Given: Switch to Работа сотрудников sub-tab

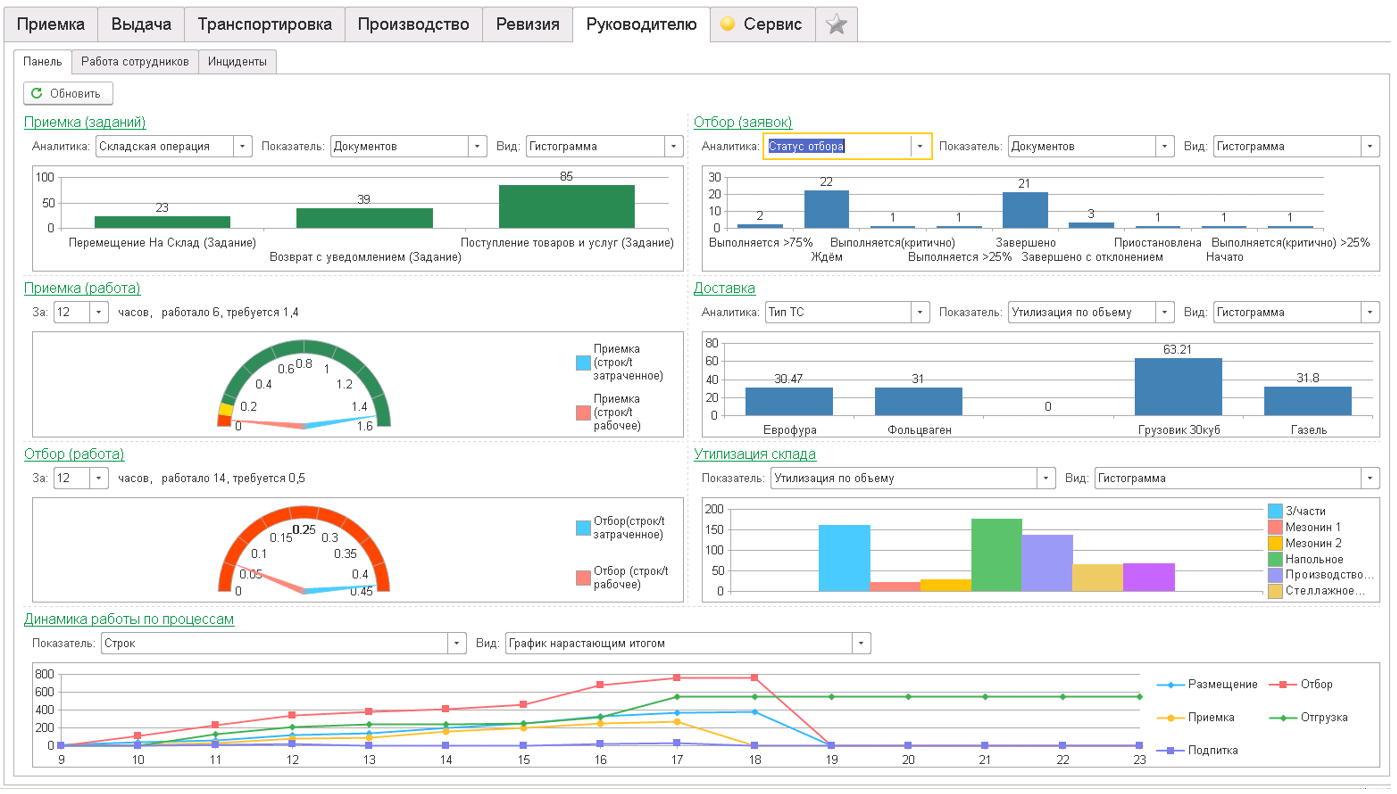Looking at the screenshot, I should (135, 62).
